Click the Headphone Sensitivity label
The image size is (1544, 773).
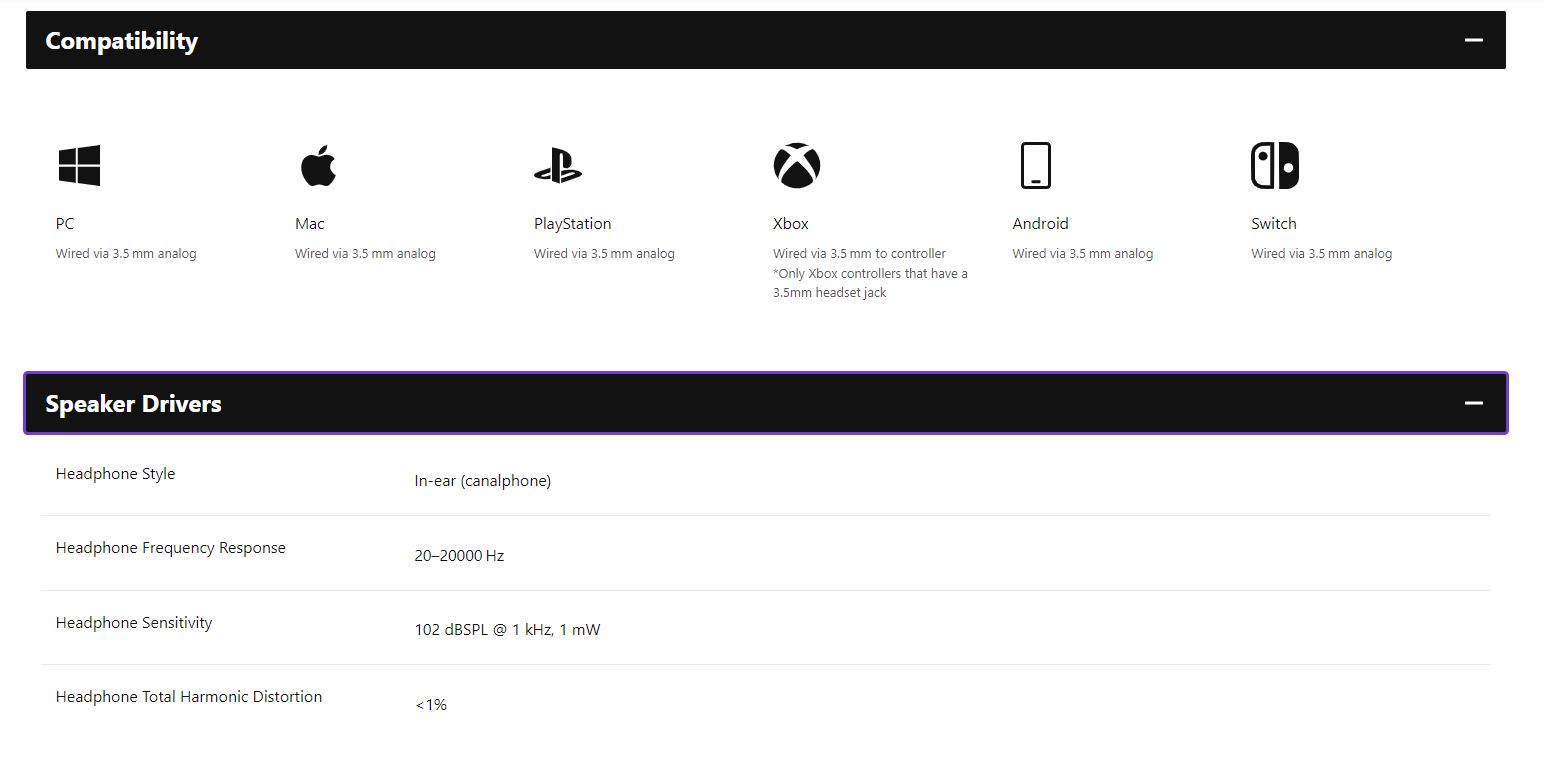coord(134,623)
